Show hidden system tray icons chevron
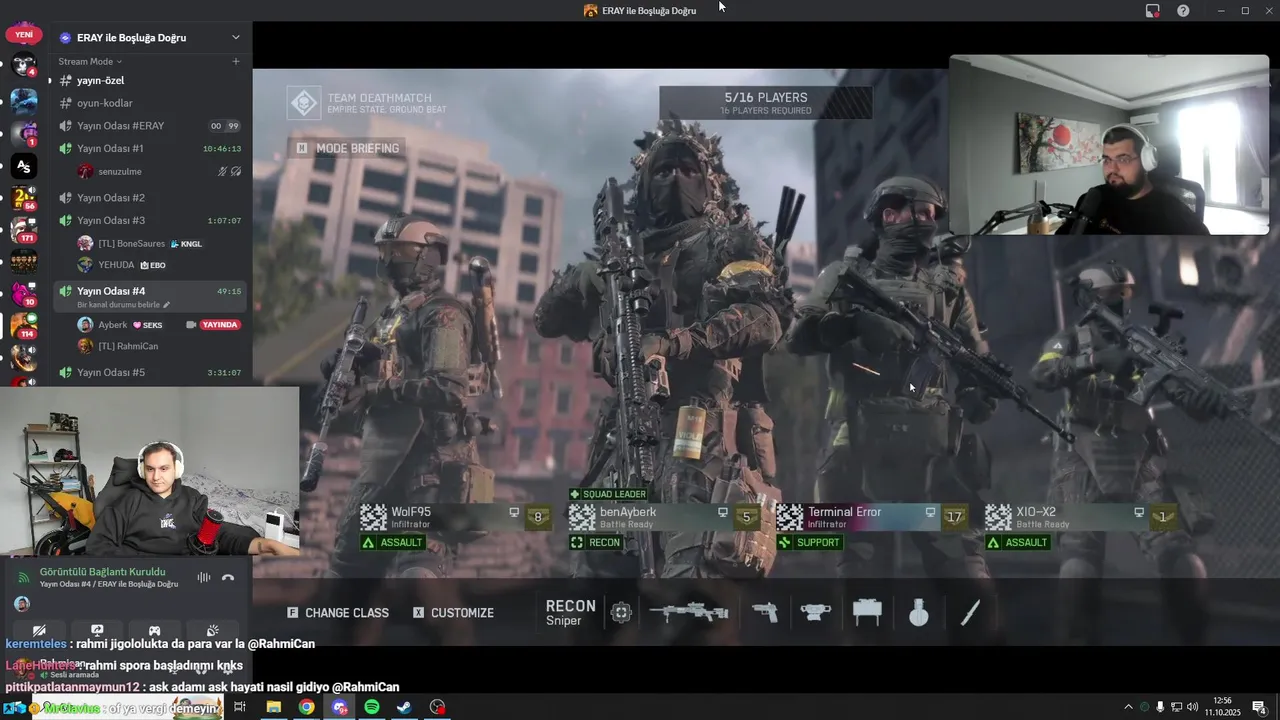The width and height of the screenshot is (1280, 720). [1128, 707]
